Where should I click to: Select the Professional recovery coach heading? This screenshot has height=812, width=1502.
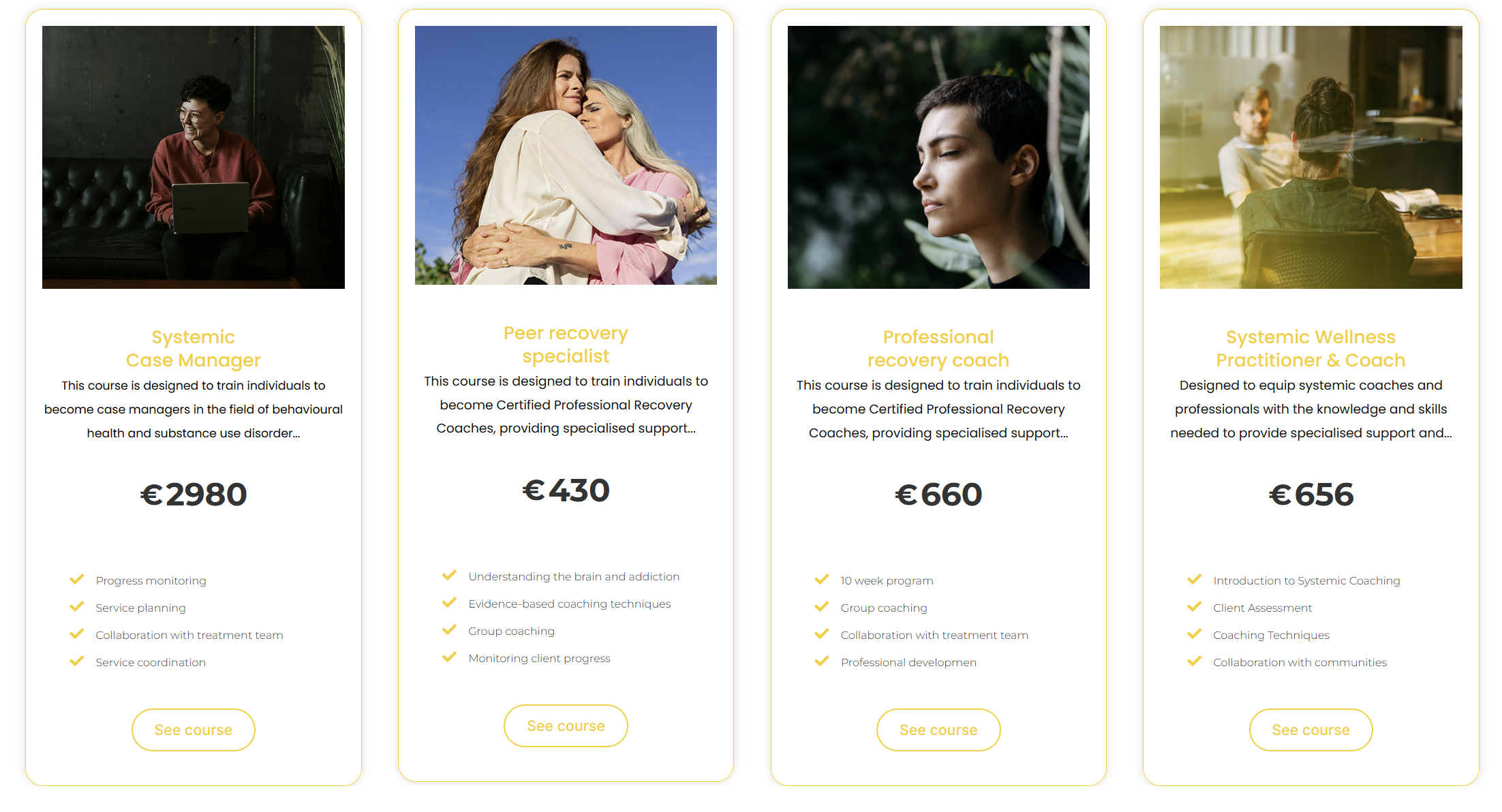pyautogui.click(x=938, y=348)
